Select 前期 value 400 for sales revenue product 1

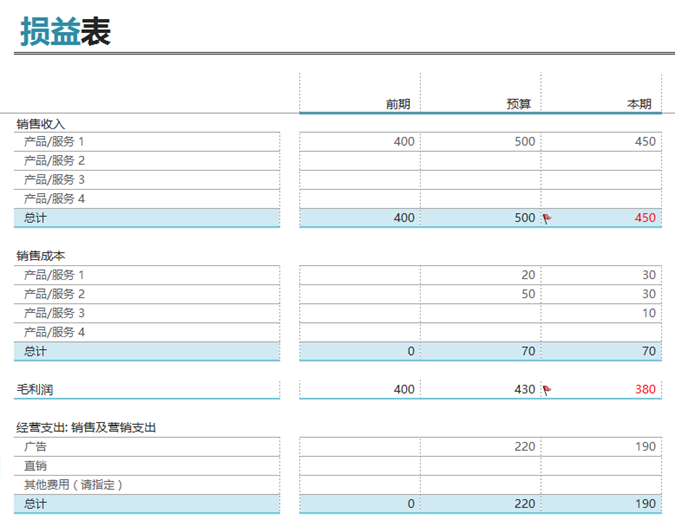pos(404,142)
